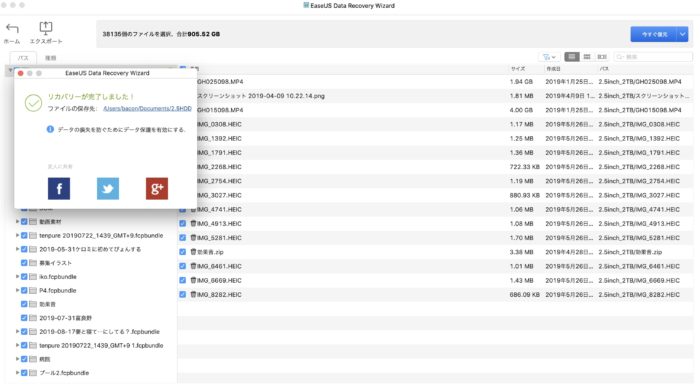Image resolution: width=700 pixels, height=392 pixels.
Task: Click the エクスポート export icon
Action: 46,28
